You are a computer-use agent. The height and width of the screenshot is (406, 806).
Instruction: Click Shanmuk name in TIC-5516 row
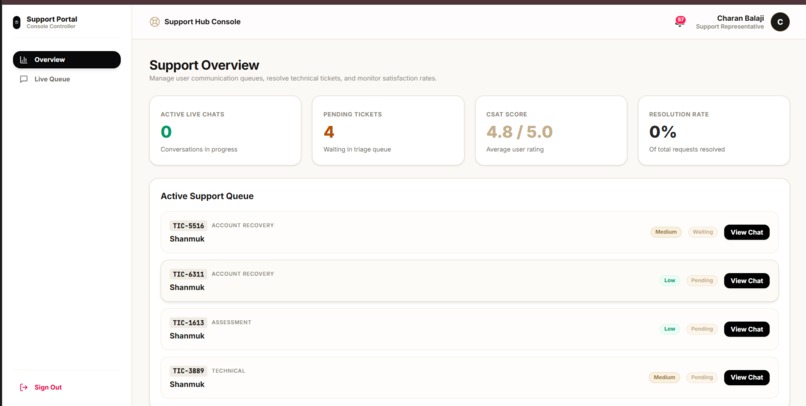pos(187,239)
